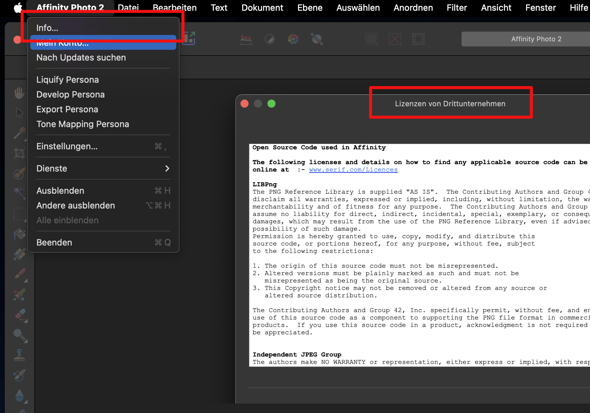Switch to Export Persona
This screenshot has width=590, height=413.
103,109
